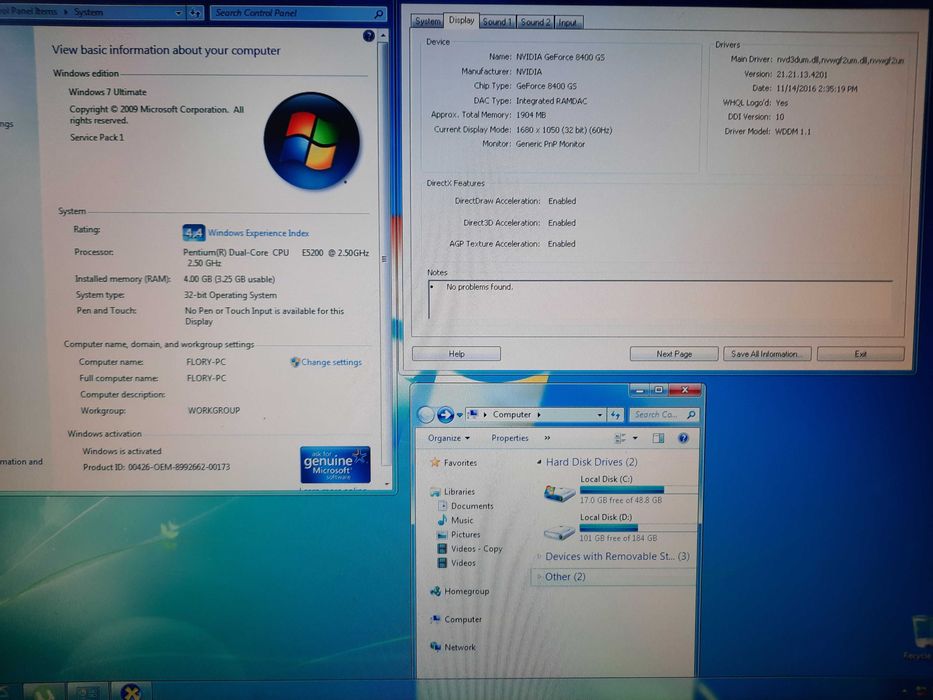Click Local Disk (D:) usage bar
Image resolution: width=933 pixels, height=700 pixels.
tap(637, 528)
